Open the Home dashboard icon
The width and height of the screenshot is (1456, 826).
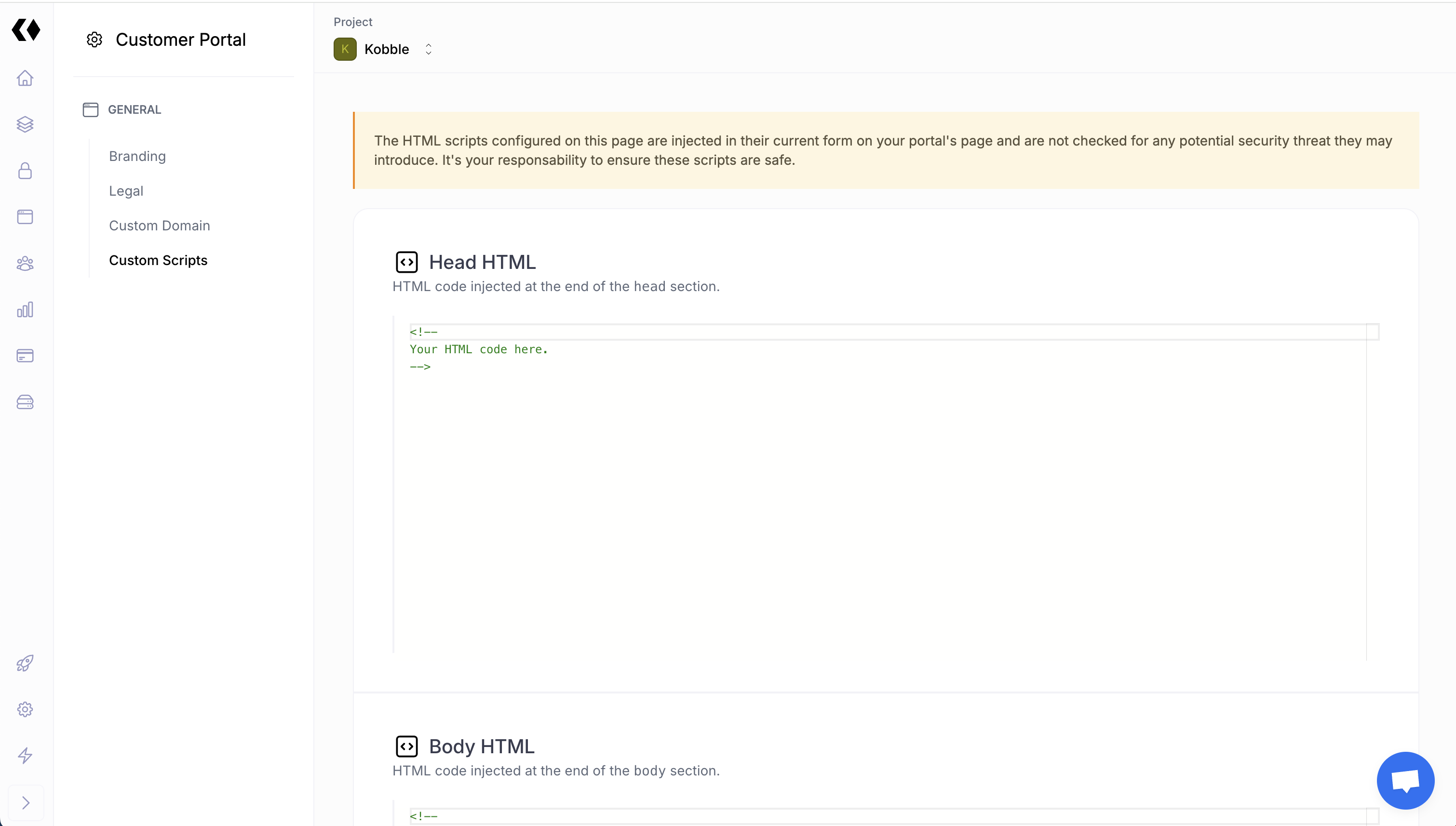point(25,78)
